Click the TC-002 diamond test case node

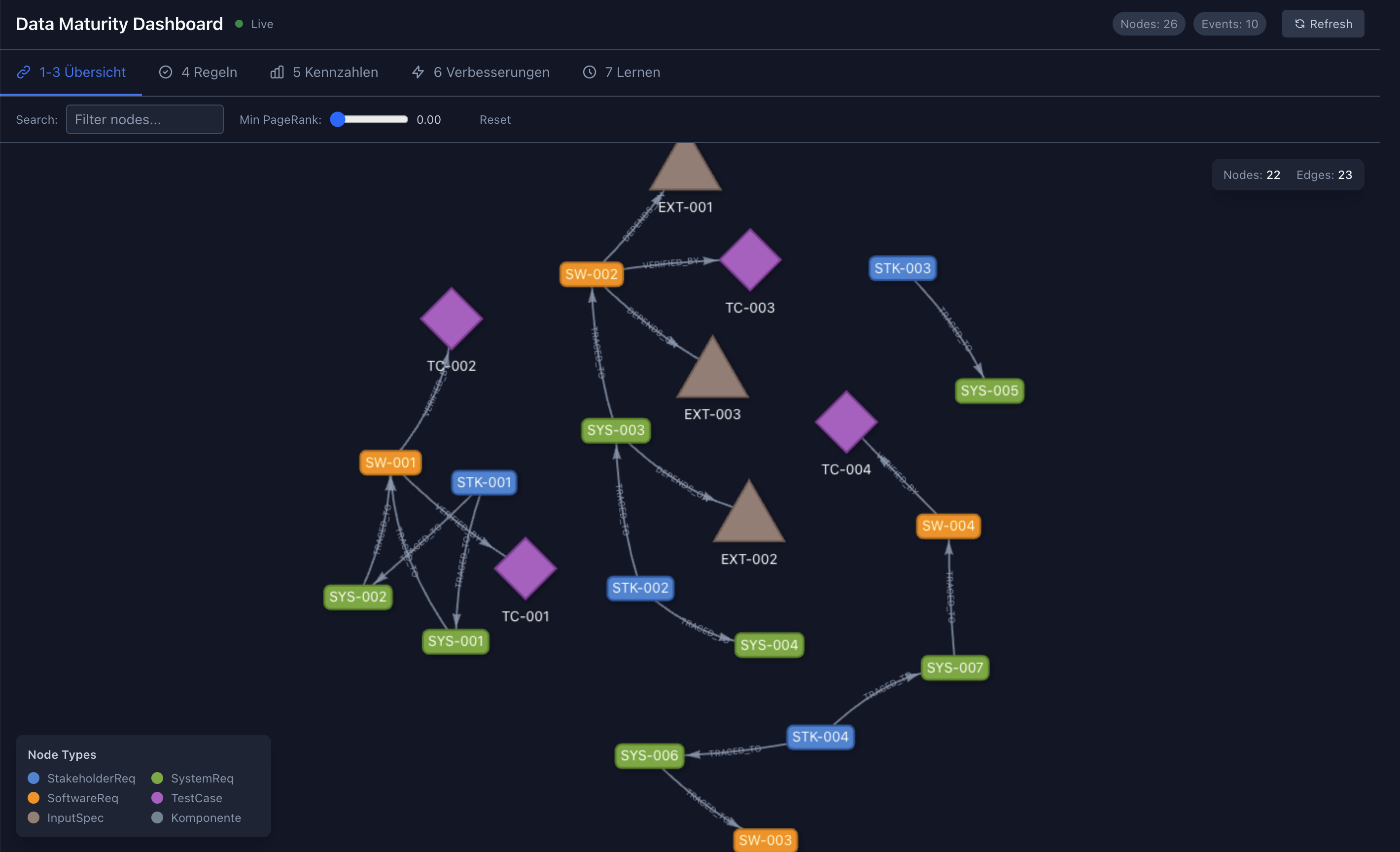tap(451, 319)
